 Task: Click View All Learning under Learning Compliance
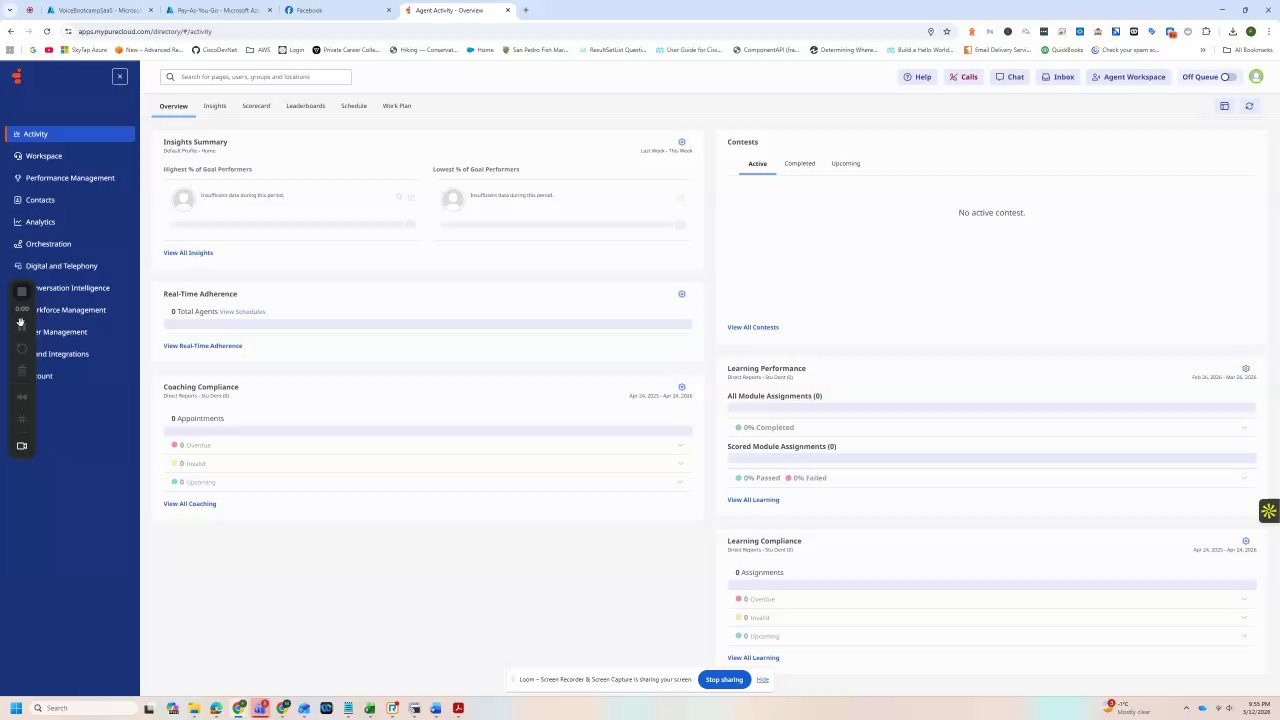click(x=753, y=658)
